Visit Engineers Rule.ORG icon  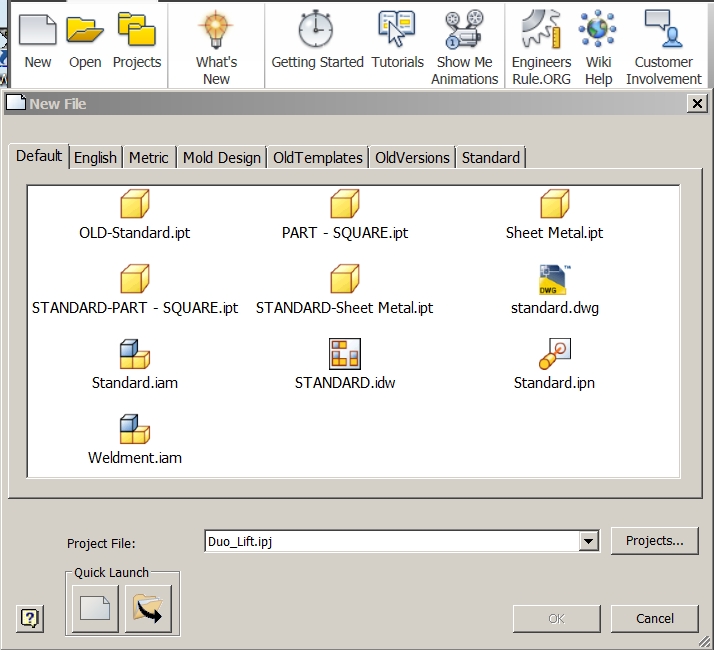click(x=541, y=29)
